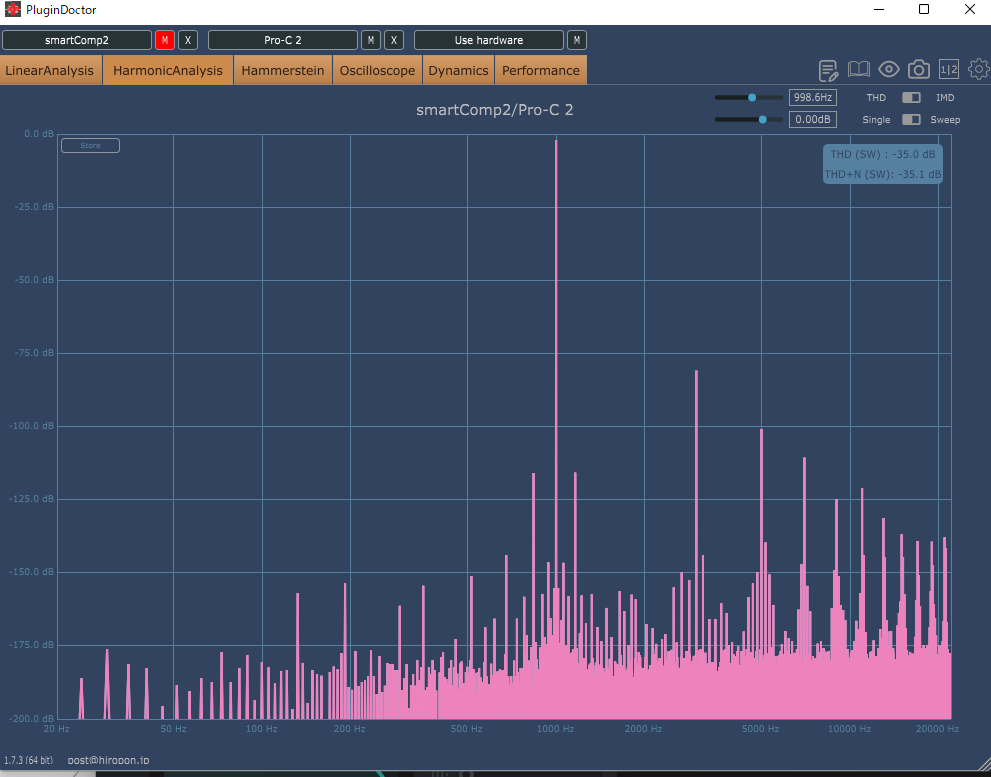The width and height of the screenshot is (991, 777).
Task: Click the Sweep label
Action: (945, 119)
